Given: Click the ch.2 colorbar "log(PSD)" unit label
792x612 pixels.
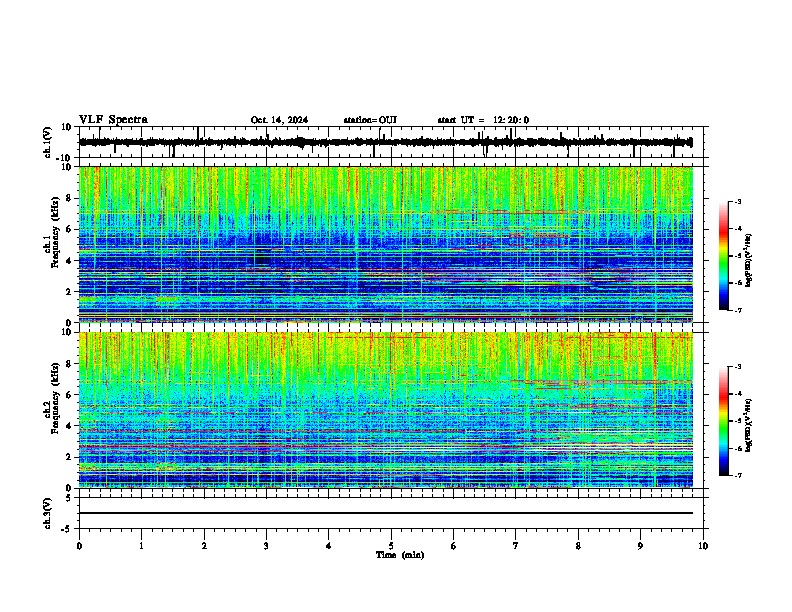Looking at the screenshot, I should pyautogui.click(x=748, y=426).
